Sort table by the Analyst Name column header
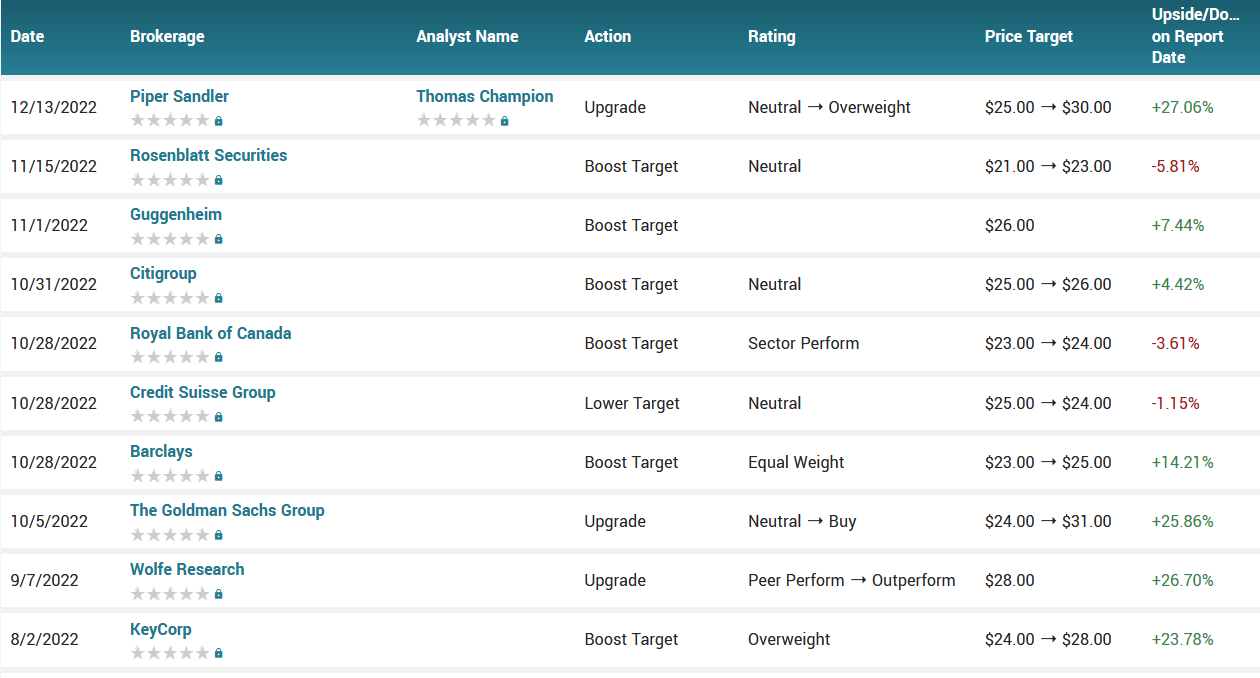 pyautogui.click(x=467, y=36)
